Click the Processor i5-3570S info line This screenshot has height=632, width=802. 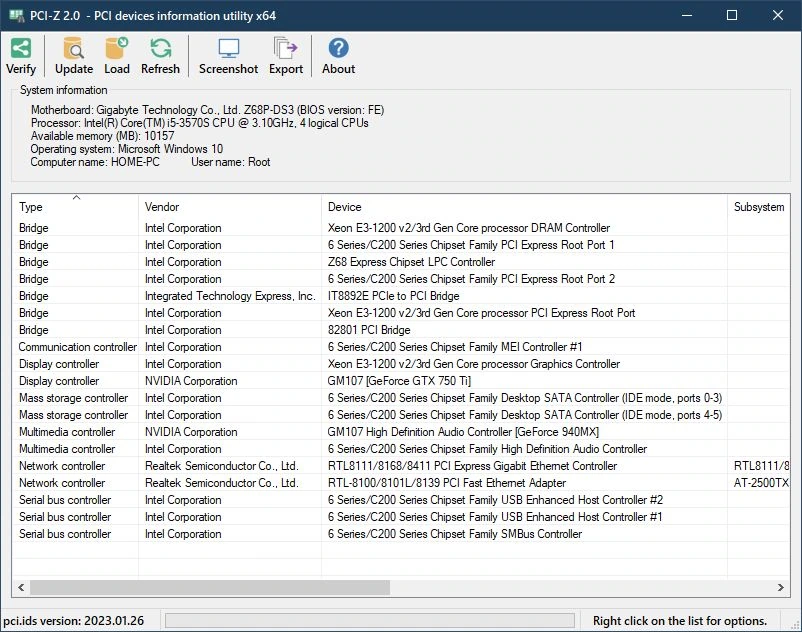click(199, 123)
